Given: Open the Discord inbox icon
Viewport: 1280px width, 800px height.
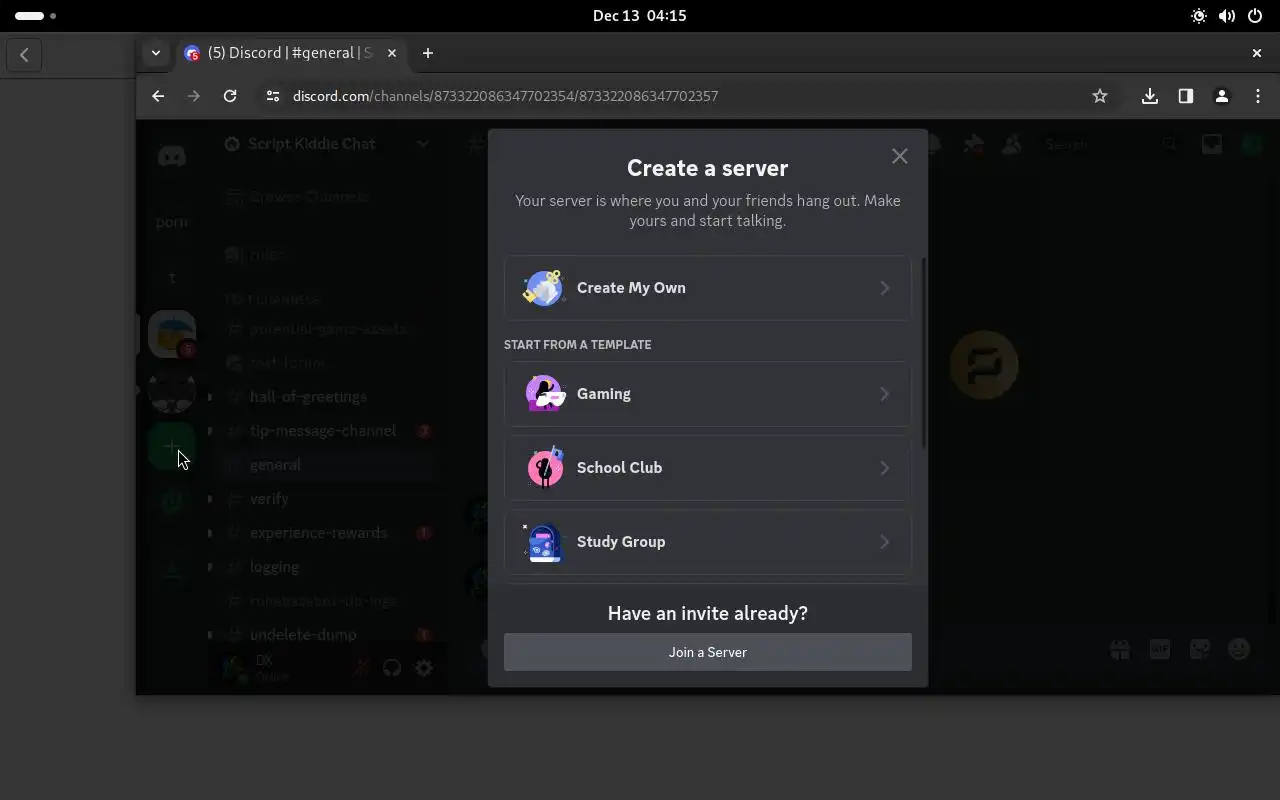Looking at the screenshot, I should [1211, 144].
